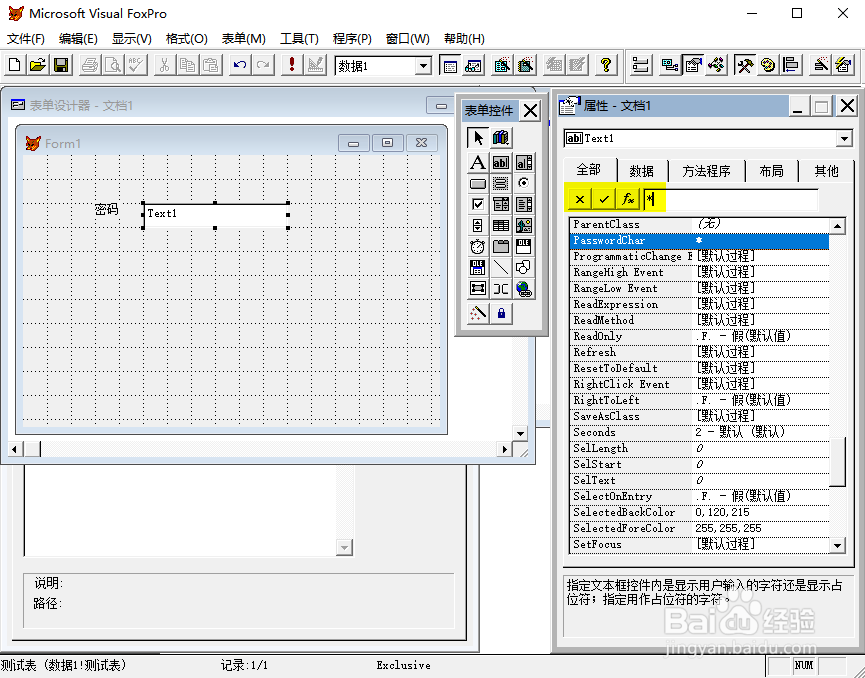Click the properties list scroll-down arrow

tap(837, 546)
